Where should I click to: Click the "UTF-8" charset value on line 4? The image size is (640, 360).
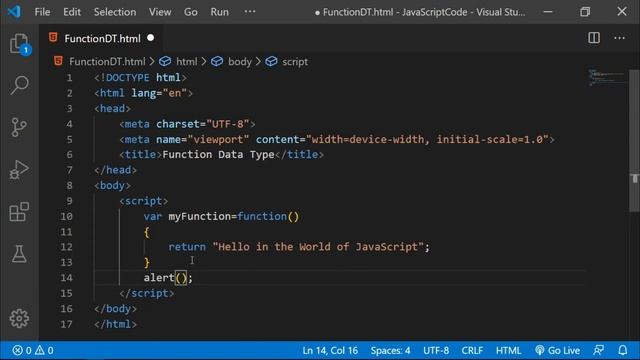(228, 124)
